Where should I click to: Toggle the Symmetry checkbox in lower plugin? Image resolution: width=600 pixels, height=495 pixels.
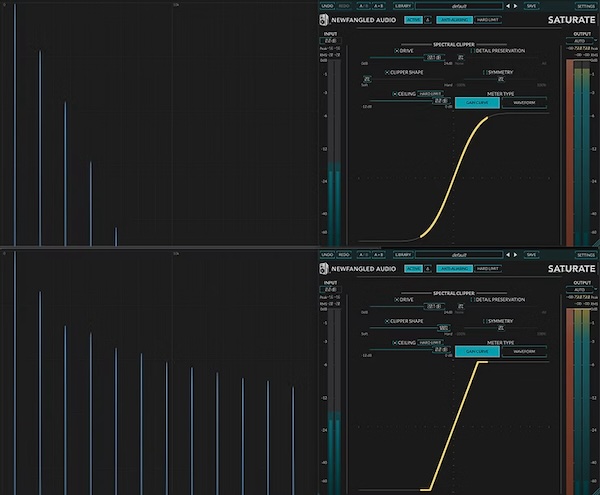tap(485, 321)
